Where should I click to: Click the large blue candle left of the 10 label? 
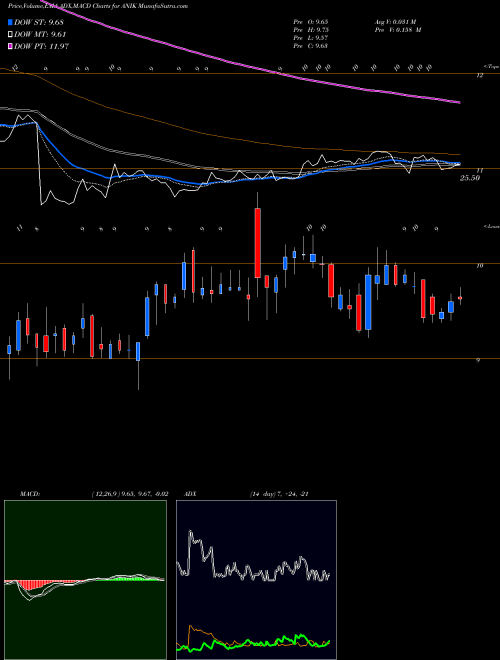point(368,302)
